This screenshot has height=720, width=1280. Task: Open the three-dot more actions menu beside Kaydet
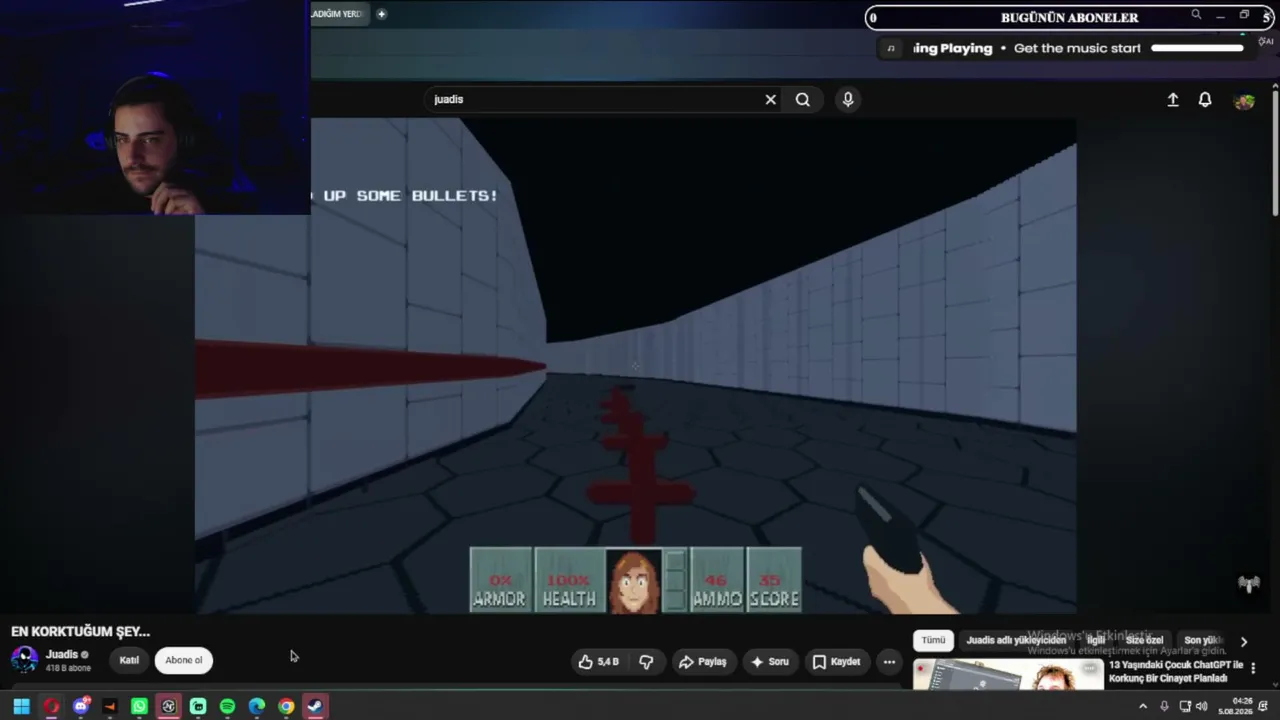889,661
